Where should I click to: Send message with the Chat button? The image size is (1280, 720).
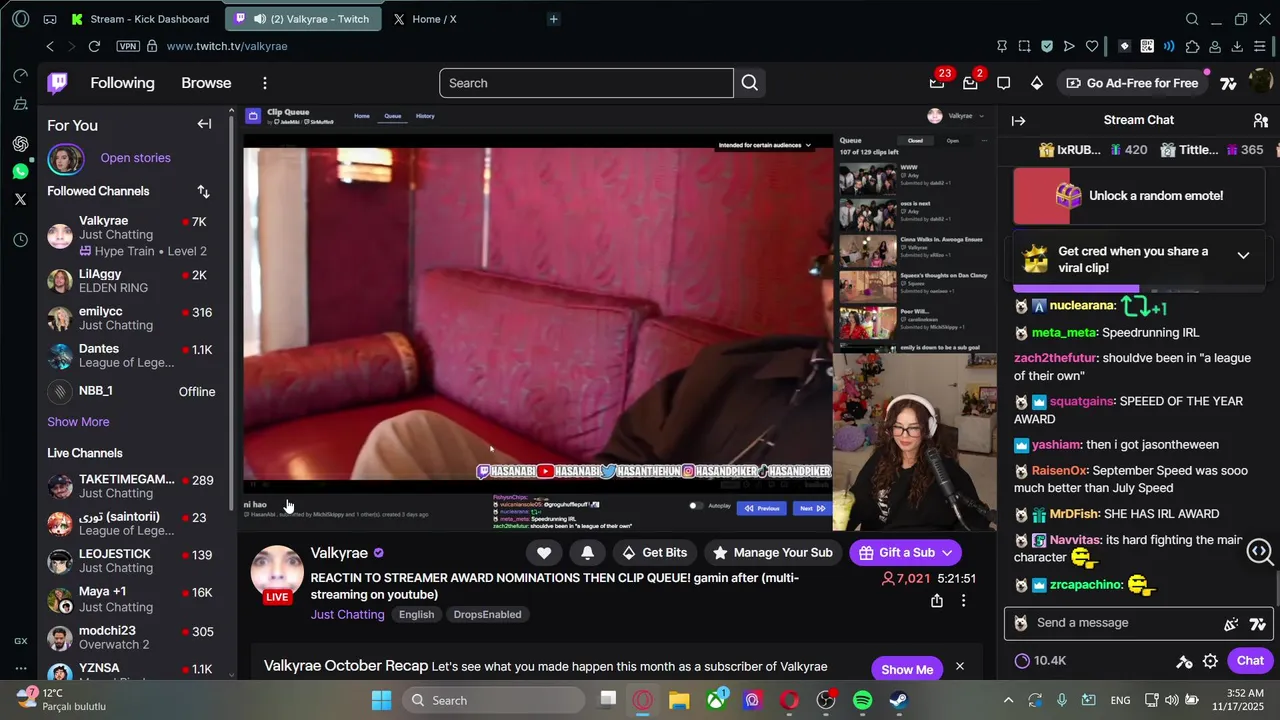pyautogui.click(x=1250, y=661)
